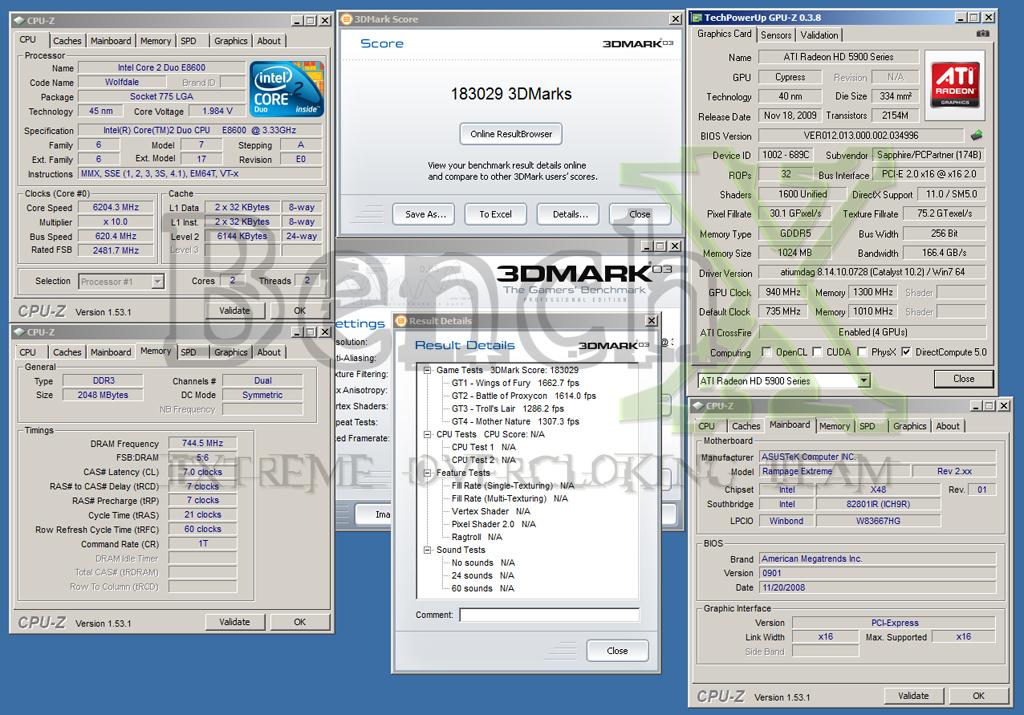Click Validate in Mainboard CPU-Z window

click(x=913, y=696)
